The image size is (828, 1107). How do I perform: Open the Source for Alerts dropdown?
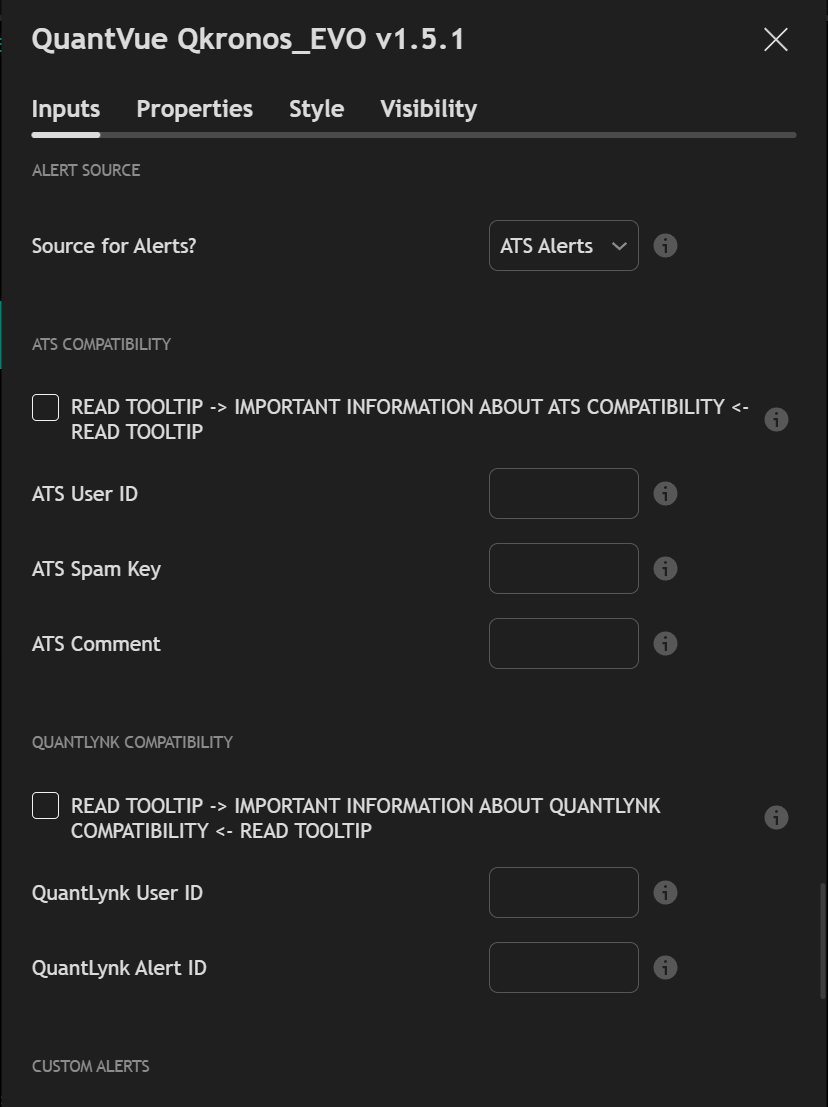563,245
